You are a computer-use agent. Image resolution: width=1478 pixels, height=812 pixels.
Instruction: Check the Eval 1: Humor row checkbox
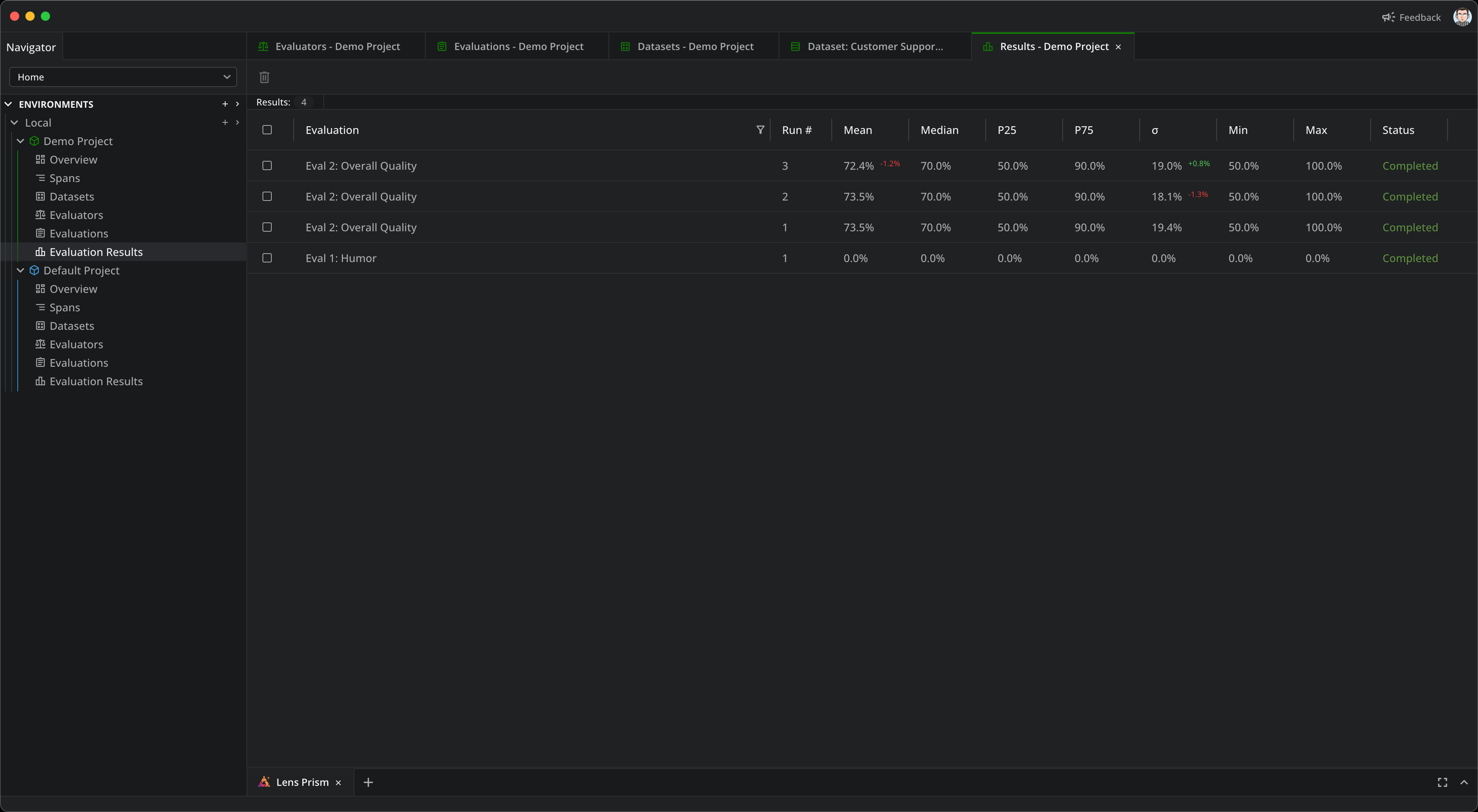267,258
